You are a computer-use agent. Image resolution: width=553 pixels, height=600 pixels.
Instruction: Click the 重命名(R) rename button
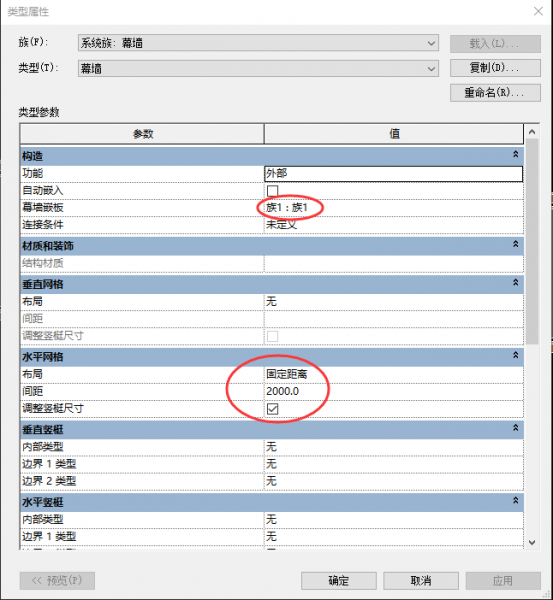[495, 93]
